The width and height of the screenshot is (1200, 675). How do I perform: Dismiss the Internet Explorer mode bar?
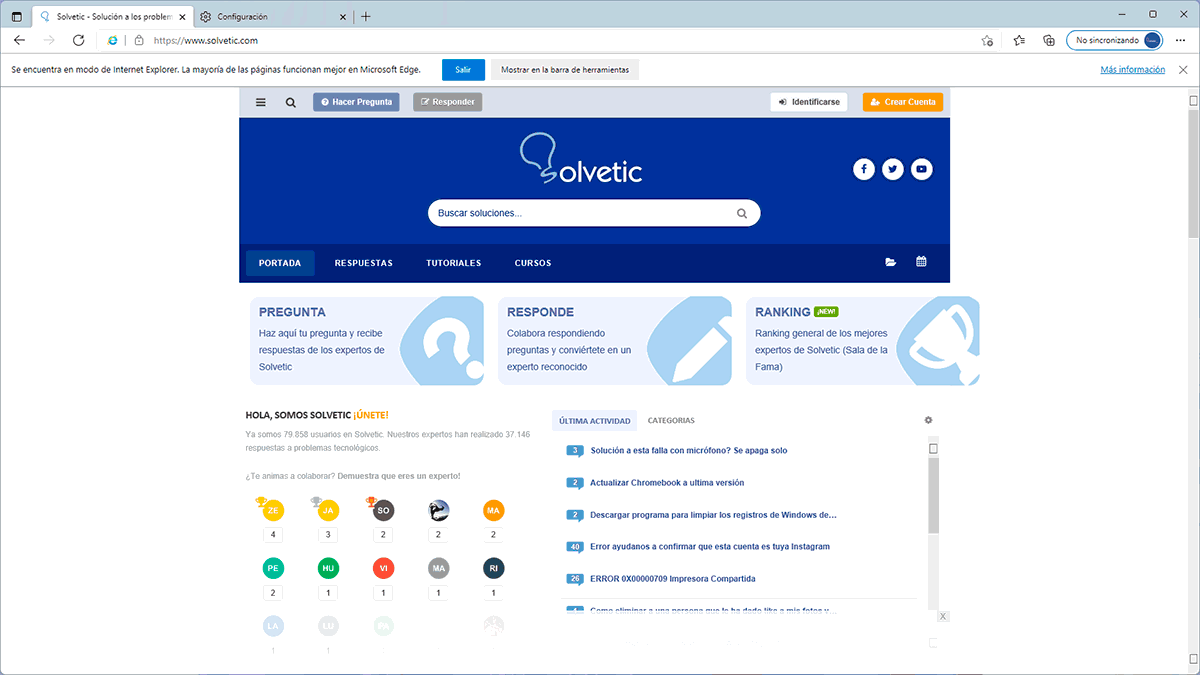click(x=1183, y=70)
